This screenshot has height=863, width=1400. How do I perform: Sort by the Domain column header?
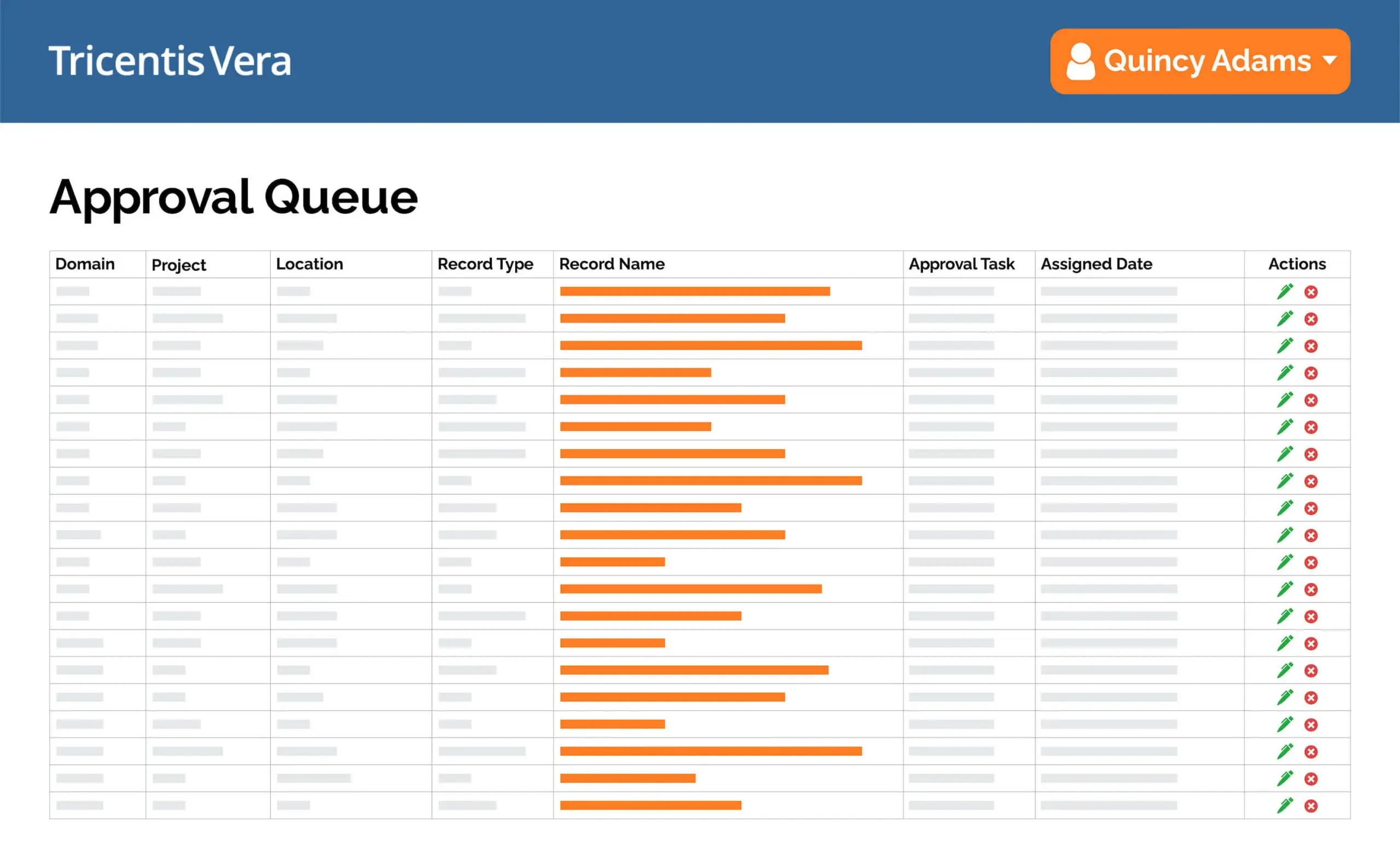tap(85, 264)
